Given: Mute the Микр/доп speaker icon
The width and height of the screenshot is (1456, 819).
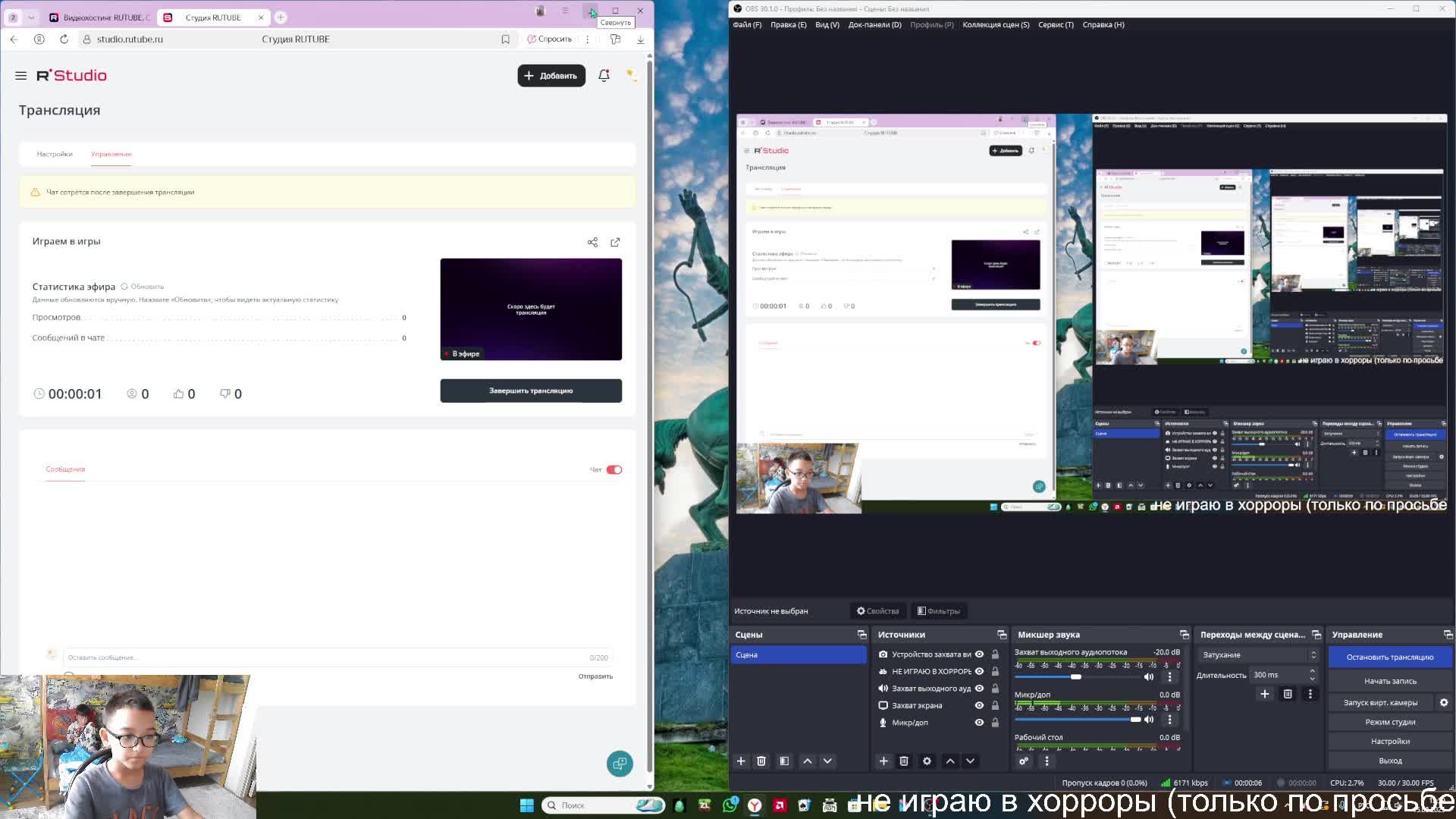Looking at the screenshot, I should tap(1149, 720).
